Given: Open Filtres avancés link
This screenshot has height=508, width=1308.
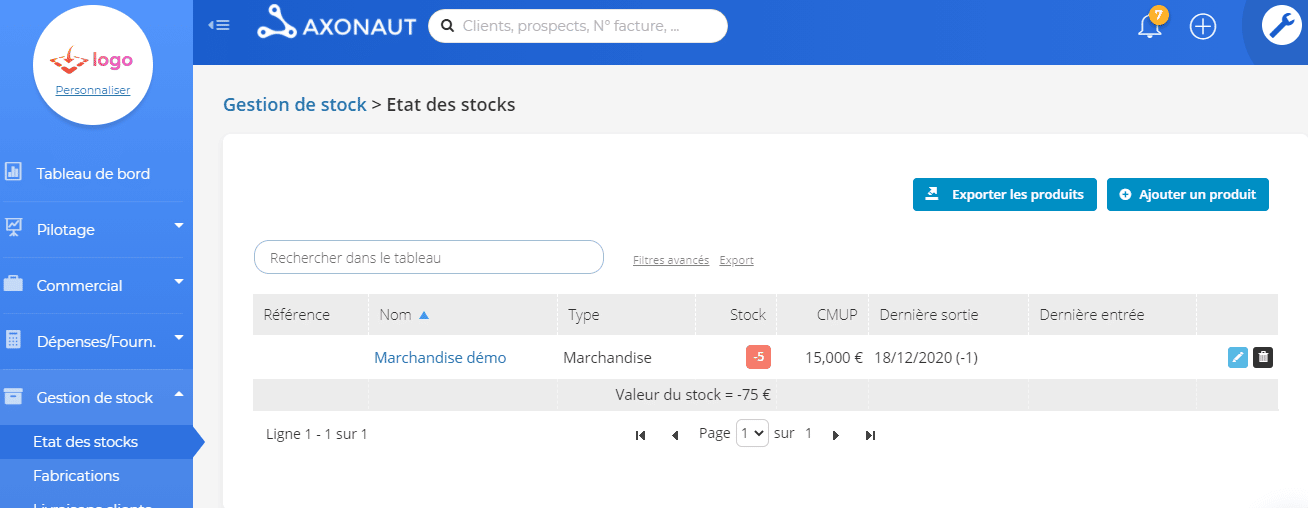Looking at the screenshot, I should [x=671, y=260].
